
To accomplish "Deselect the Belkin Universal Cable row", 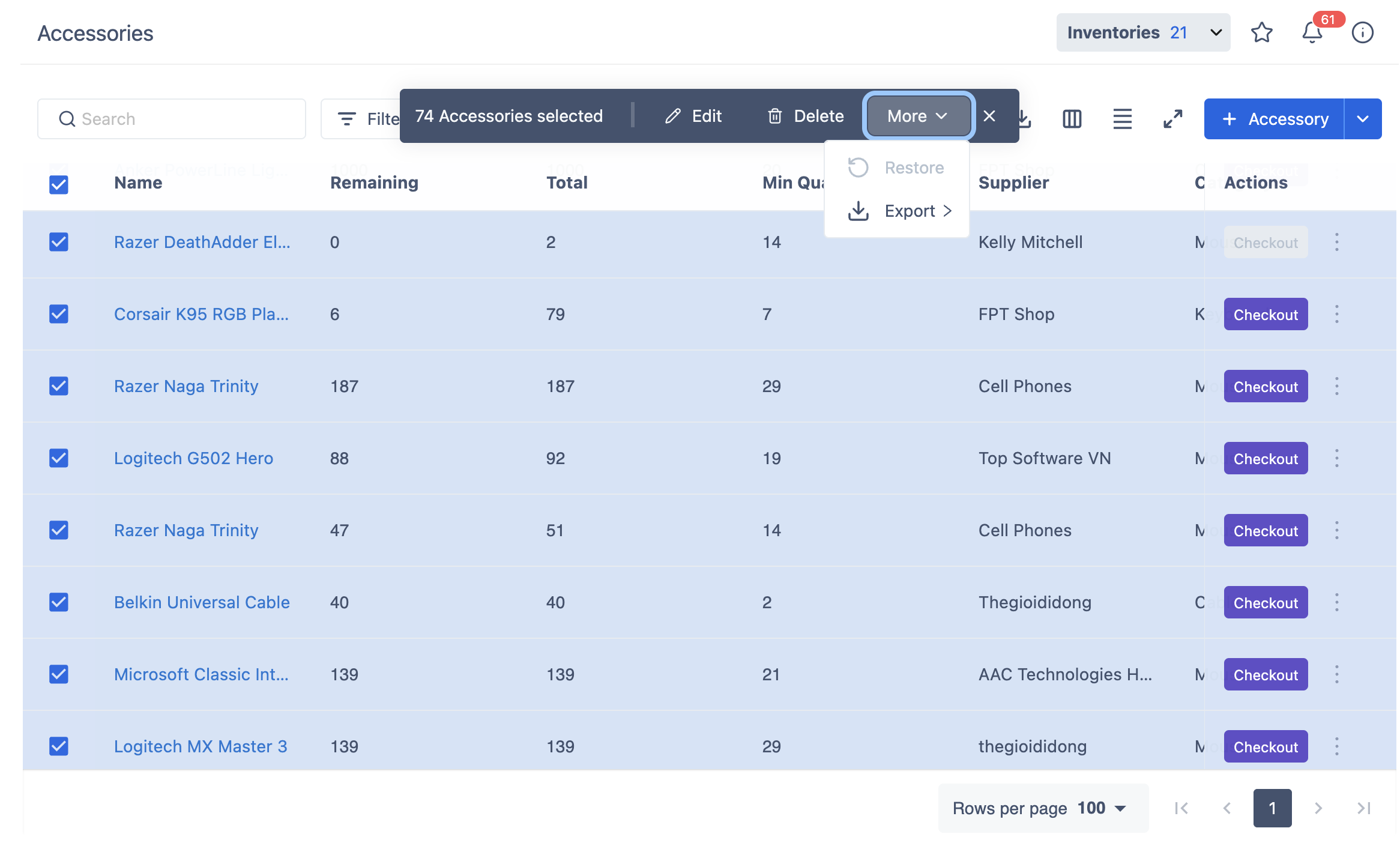I will (x=59, y=602).
